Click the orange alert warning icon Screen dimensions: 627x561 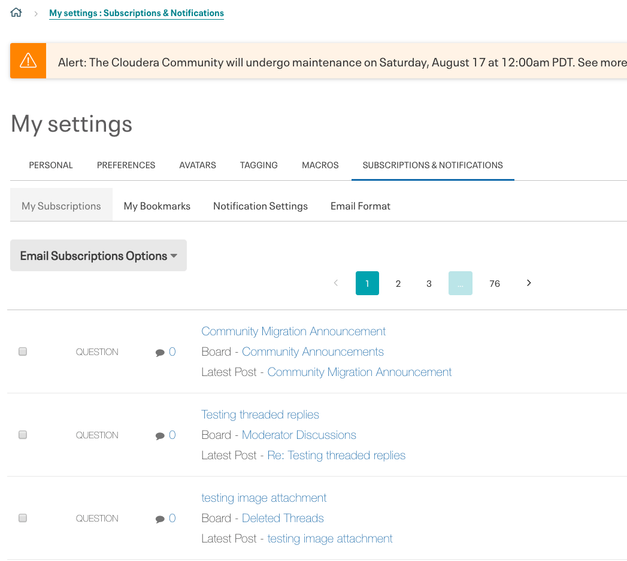28,61
